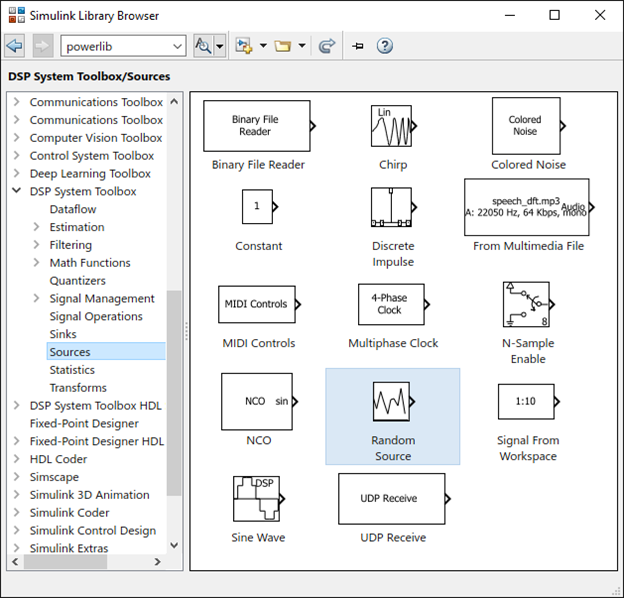Screen dimensions: 624x598
Task: Expand the Deep Learning Toolbox node
Action: click(x=17, y=173)
